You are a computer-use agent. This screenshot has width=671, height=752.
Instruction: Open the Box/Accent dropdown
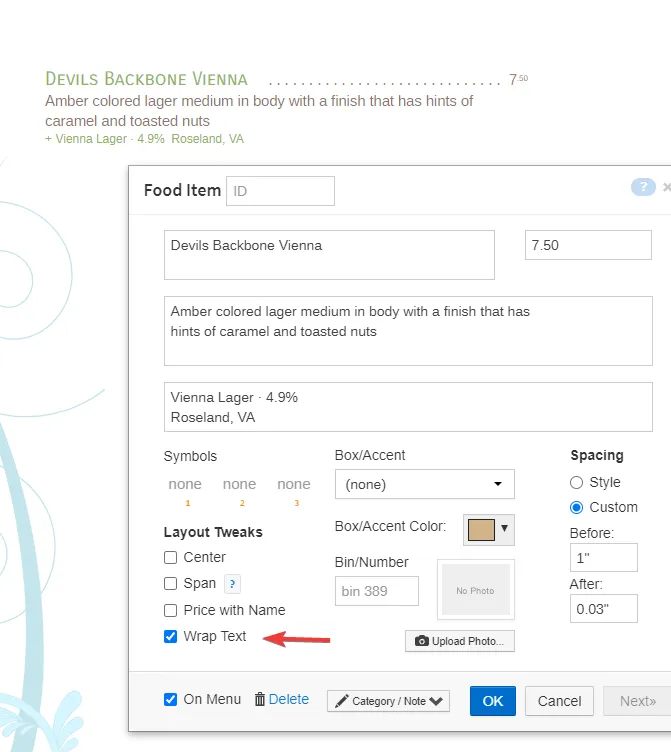[x=424, y=484]
